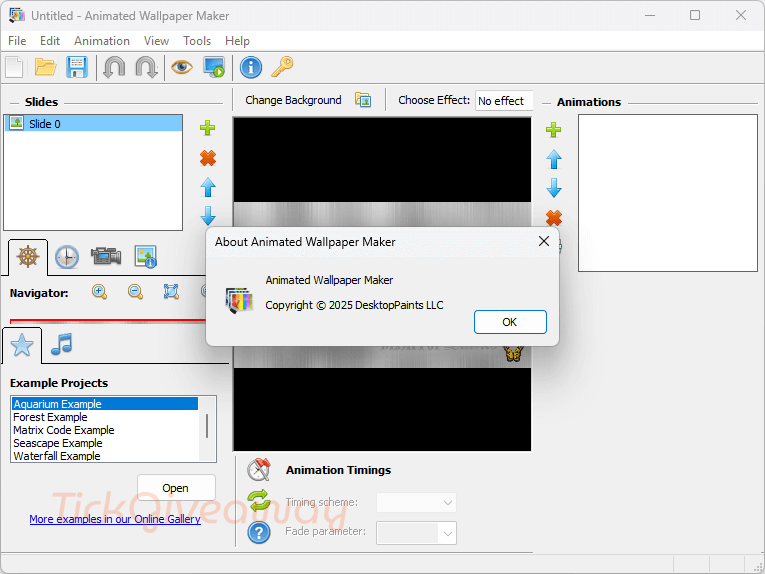Open a project with the folder icon

point(45,67)
